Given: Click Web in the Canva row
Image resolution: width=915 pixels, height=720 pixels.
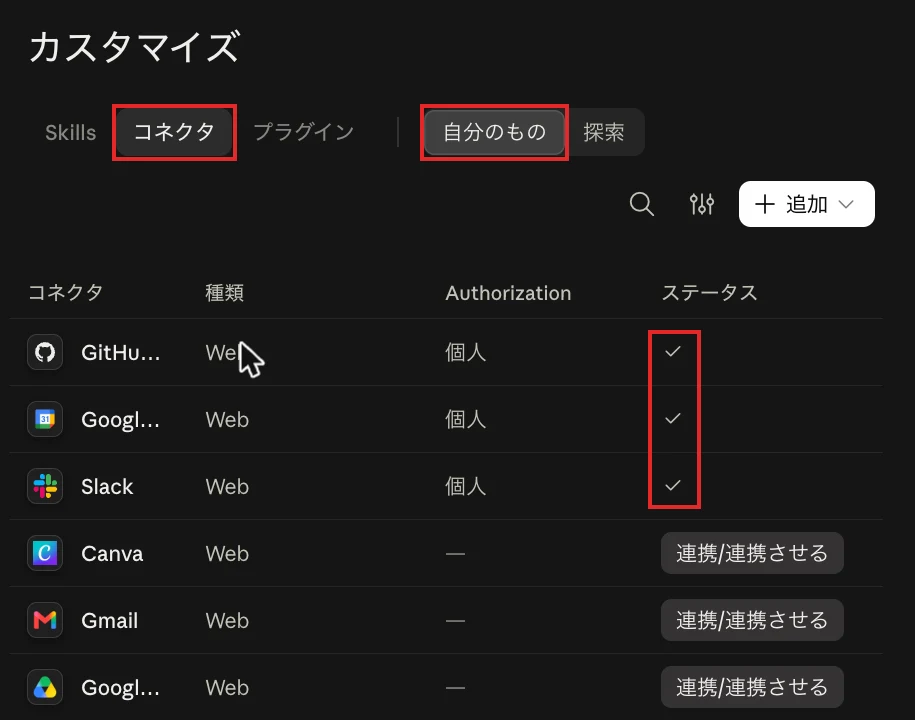Looking at the screenshot, I should coord(227,554).
